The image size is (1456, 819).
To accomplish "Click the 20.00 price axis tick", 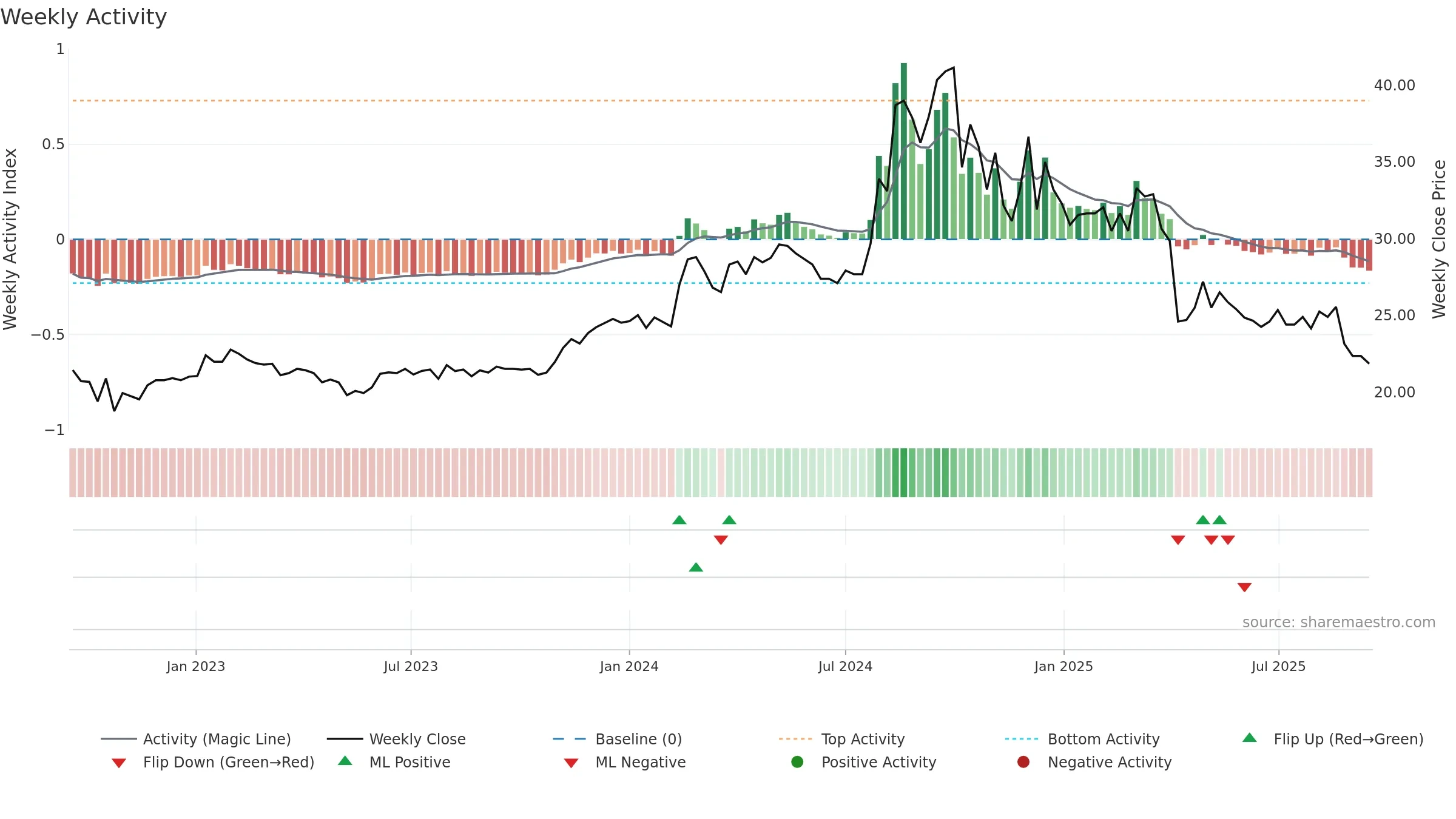I will coord(1394,393).
